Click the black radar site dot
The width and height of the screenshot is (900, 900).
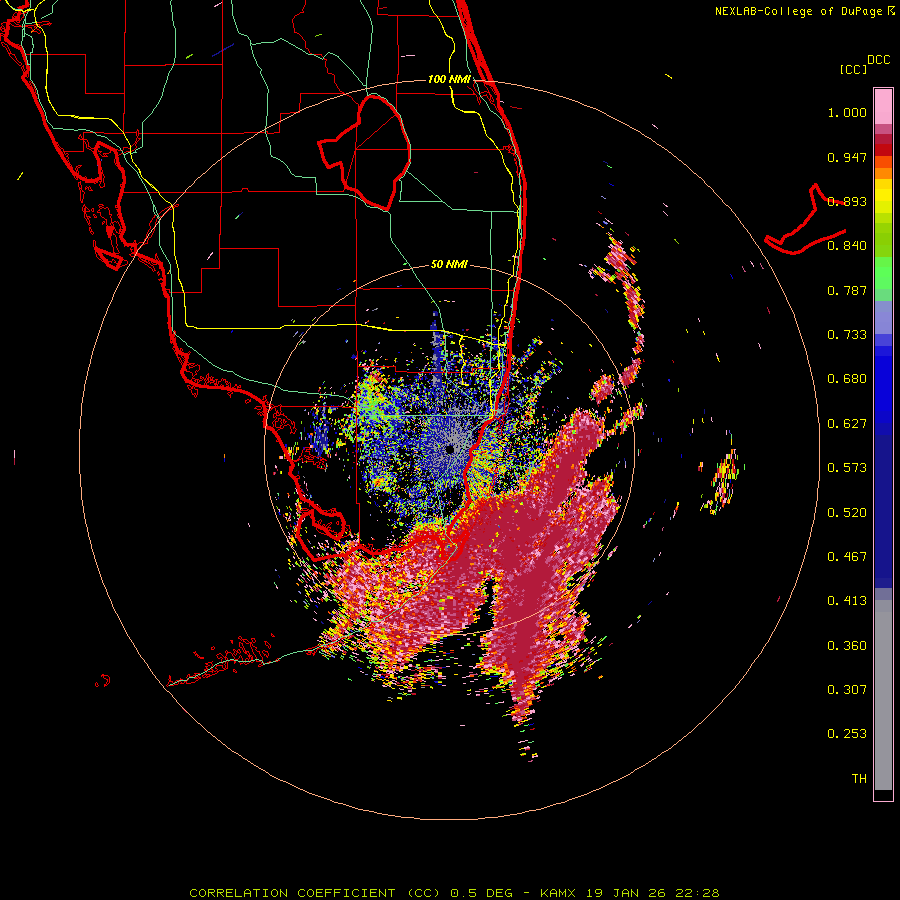(450, 450)
